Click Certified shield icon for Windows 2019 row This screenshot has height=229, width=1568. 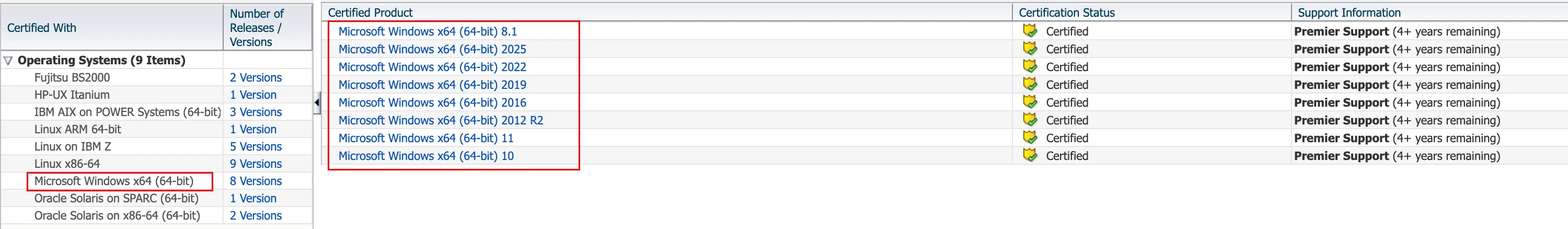tap(1030, 84)
